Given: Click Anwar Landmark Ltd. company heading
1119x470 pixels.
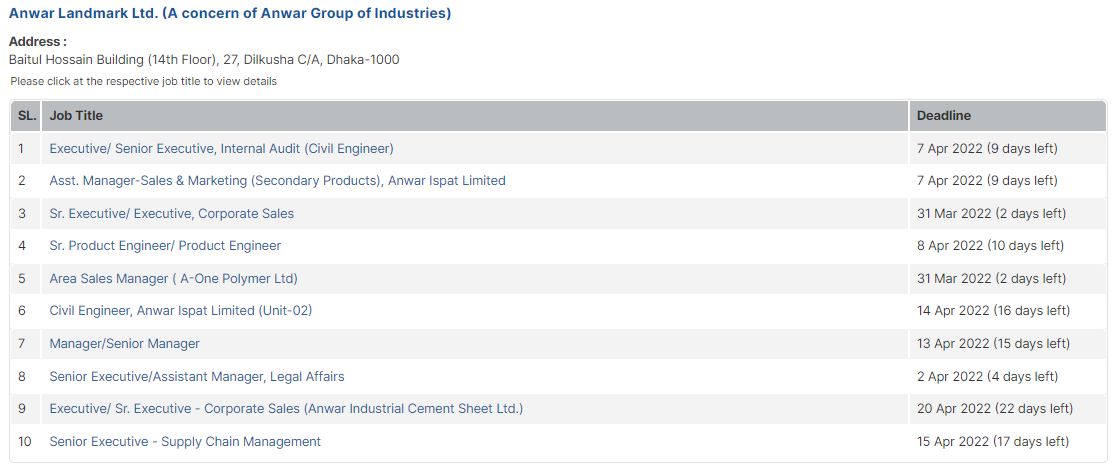Looking at the screenshot, I should point(229,14).
